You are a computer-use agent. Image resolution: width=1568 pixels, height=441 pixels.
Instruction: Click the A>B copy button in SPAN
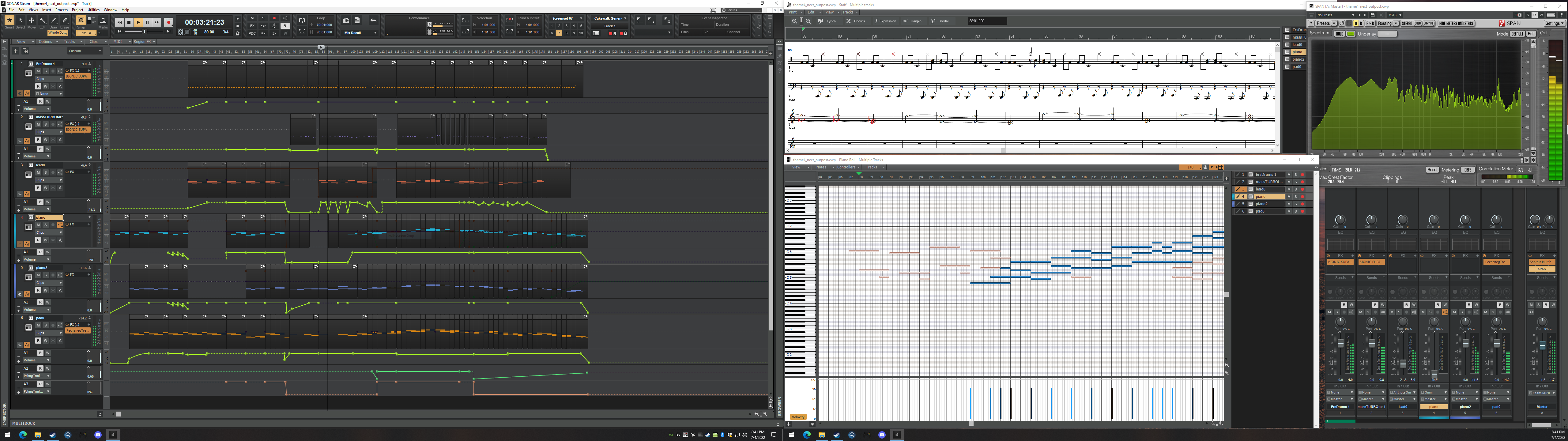(x=1370, y=23)
